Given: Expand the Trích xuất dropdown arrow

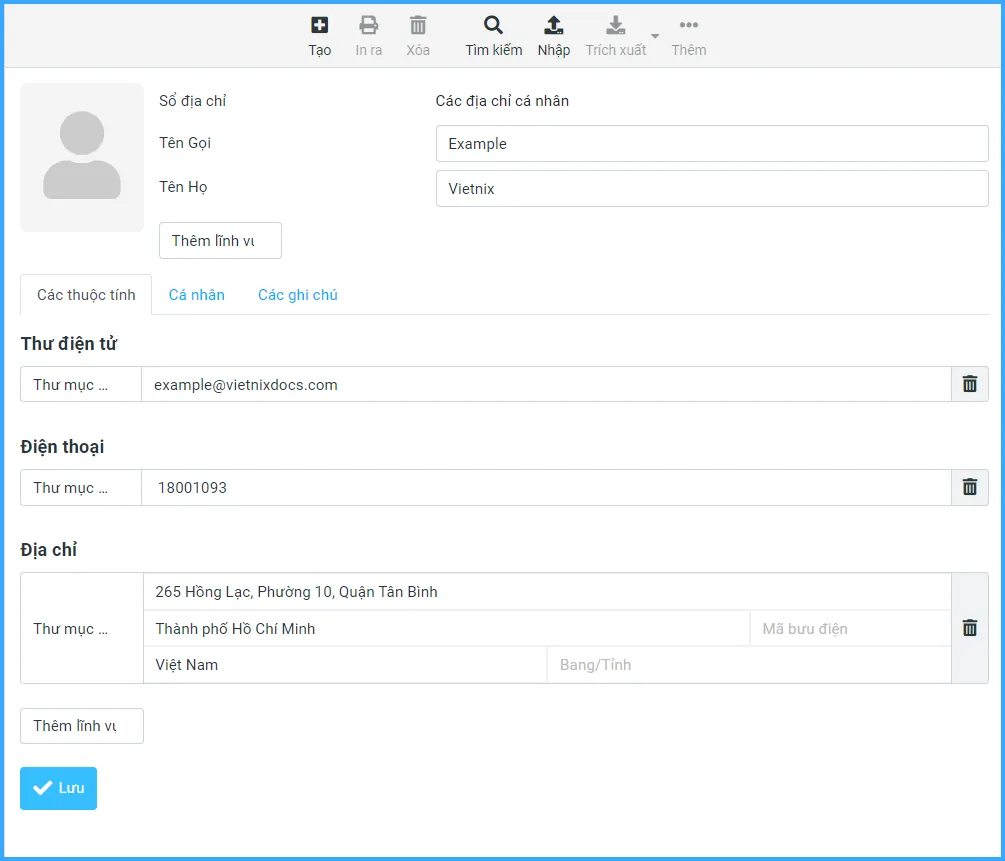Looking at the screenshot, I should point(655,37).
